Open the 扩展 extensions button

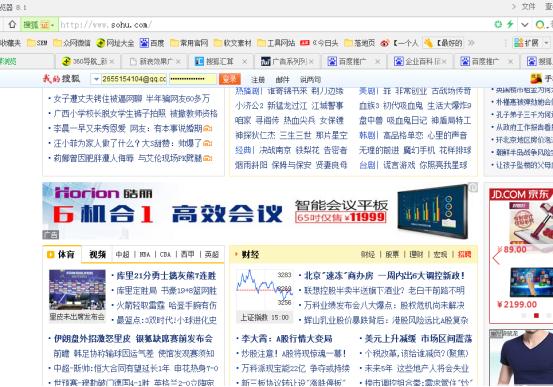point(527,43)
